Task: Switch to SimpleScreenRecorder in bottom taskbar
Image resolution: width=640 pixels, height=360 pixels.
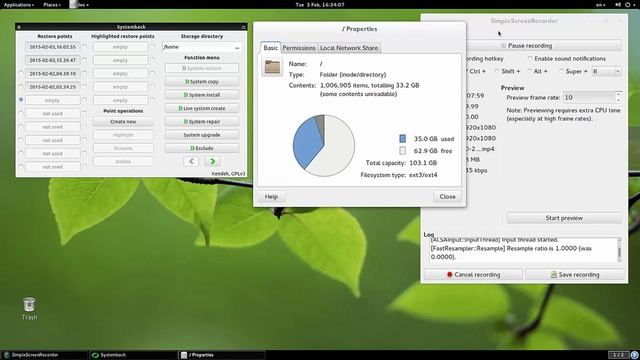Action: click(44, 355)
